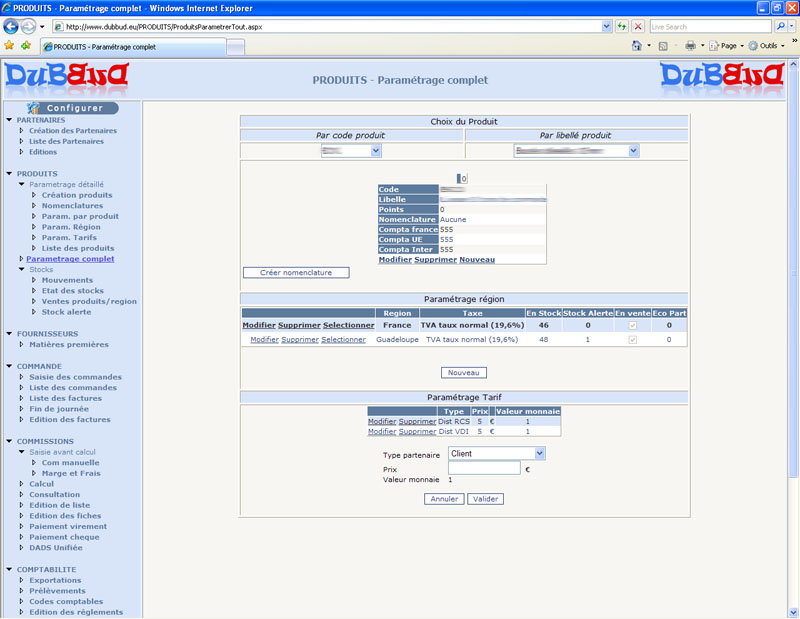Open the Par code produit dropdown
The image size is (800, 619).
(351, 150)
